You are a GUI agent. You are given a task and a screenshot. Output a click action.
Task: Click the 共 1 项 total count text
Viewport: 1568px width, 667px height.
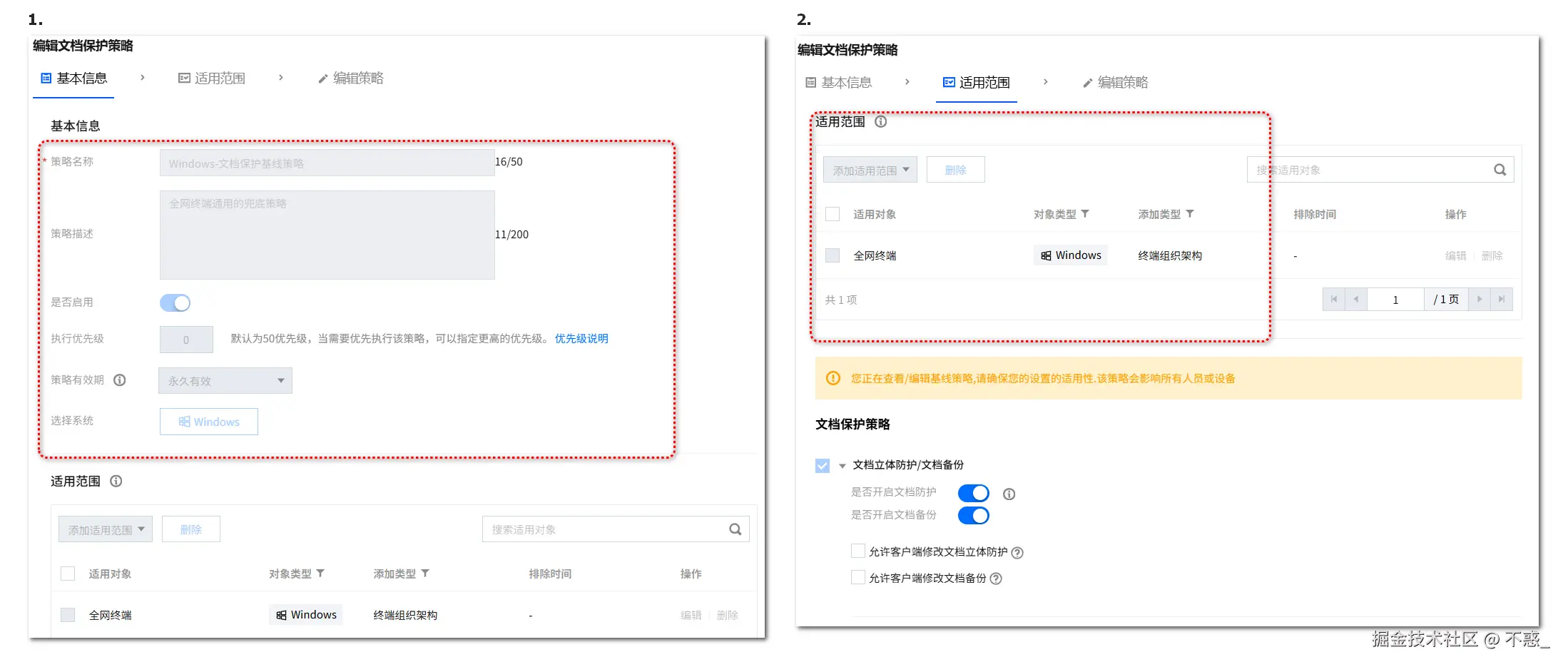click(x=841, y=300)
